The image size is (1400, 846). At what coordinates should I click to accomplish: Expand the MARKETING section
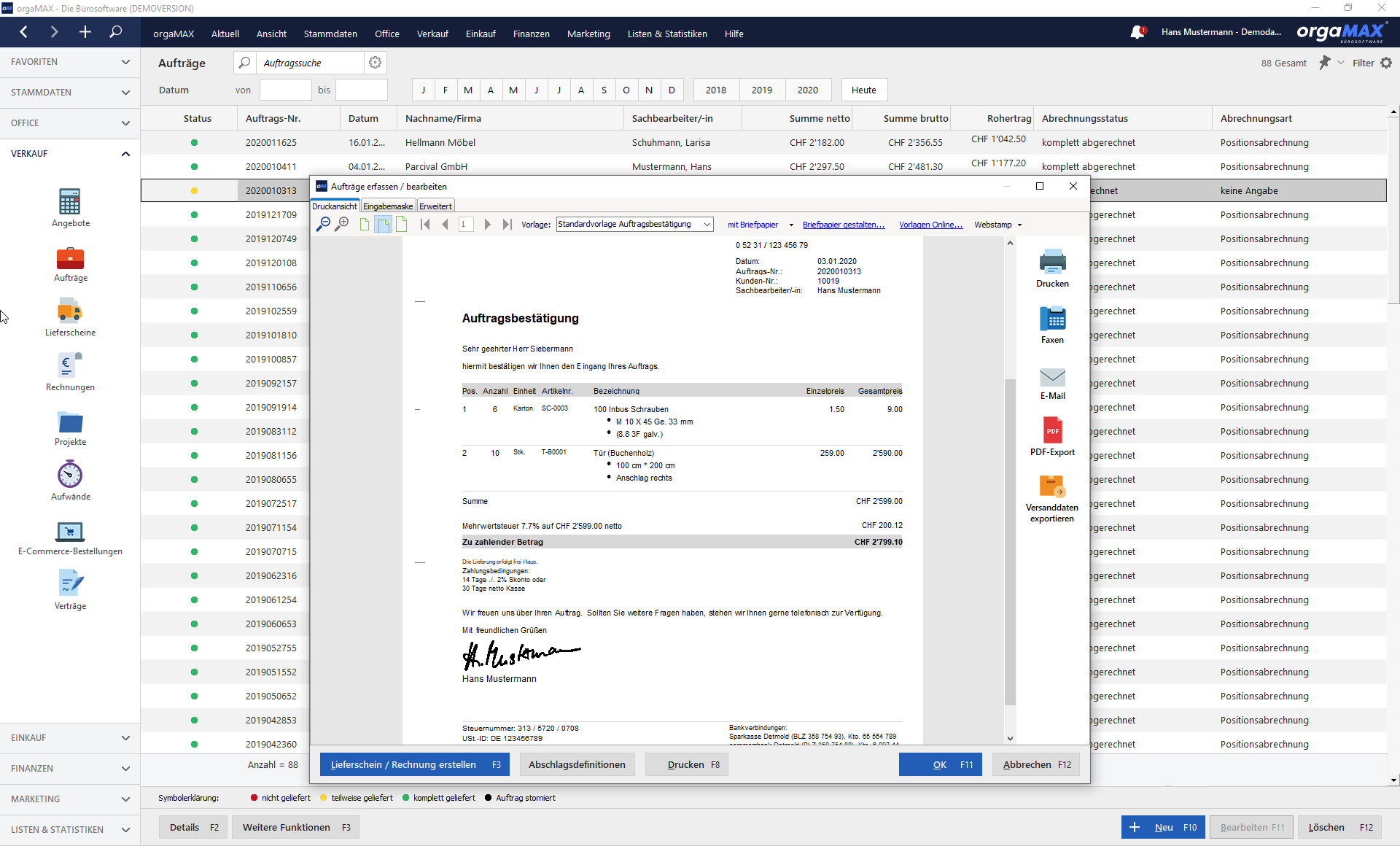coord(70,799)
